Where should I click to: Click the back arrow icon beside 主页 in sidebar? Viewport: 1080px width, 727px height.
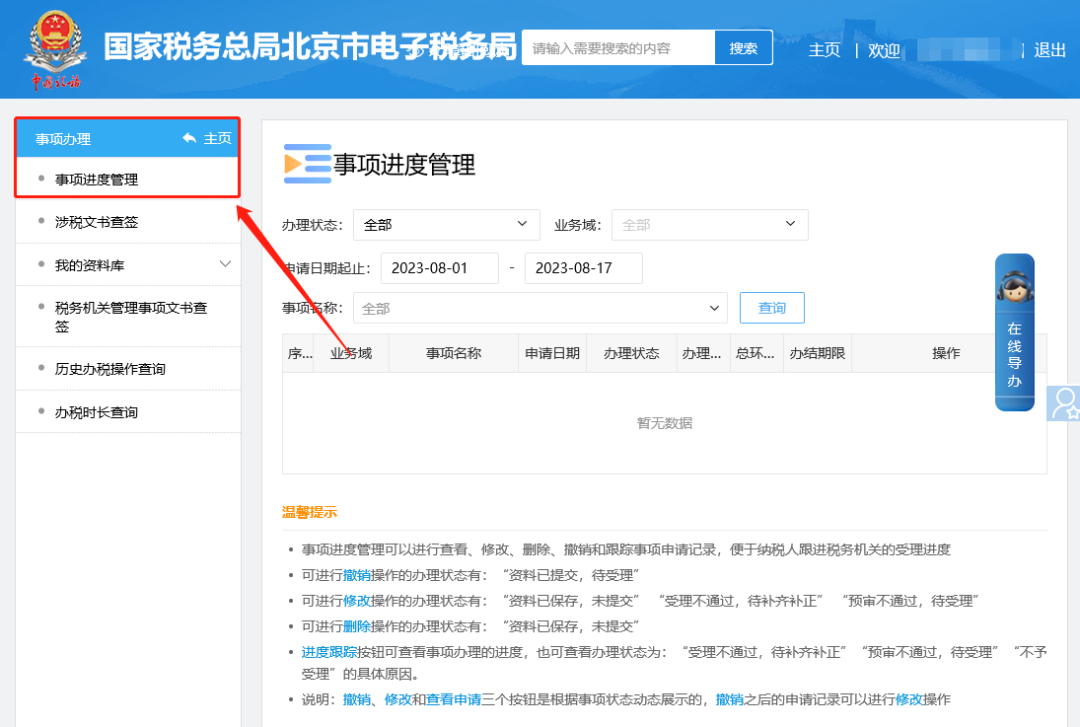[189, 139]
